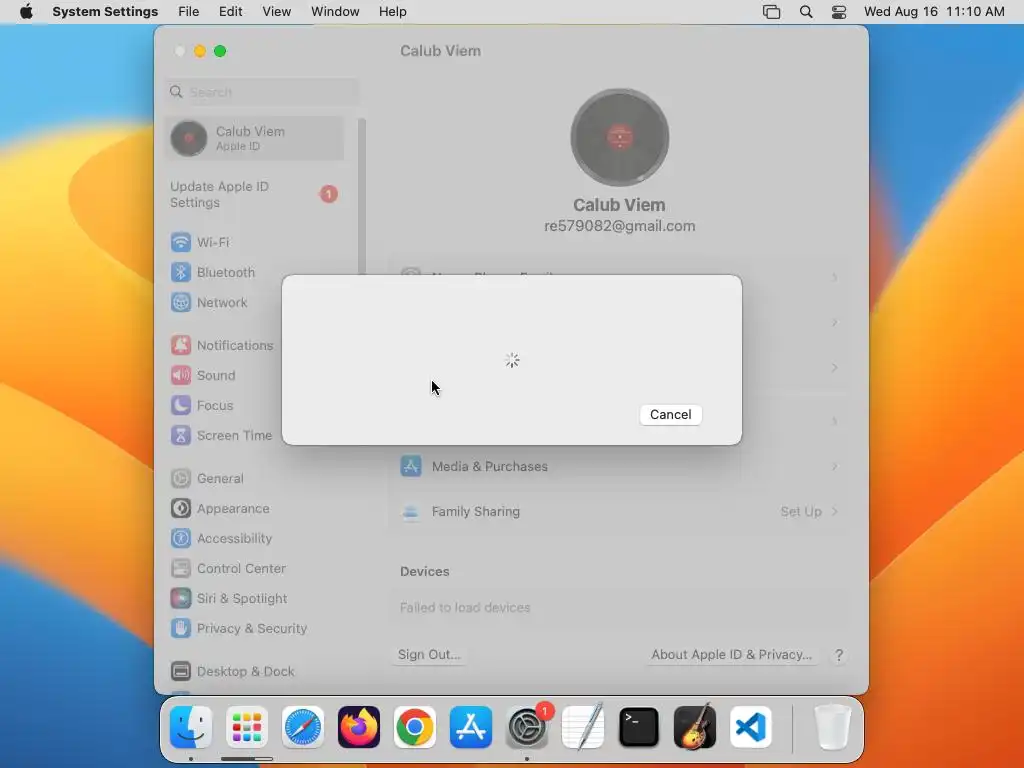Open Visual Studio Code from the Dock
1024x768 pixels.
(x=751, y=727)
